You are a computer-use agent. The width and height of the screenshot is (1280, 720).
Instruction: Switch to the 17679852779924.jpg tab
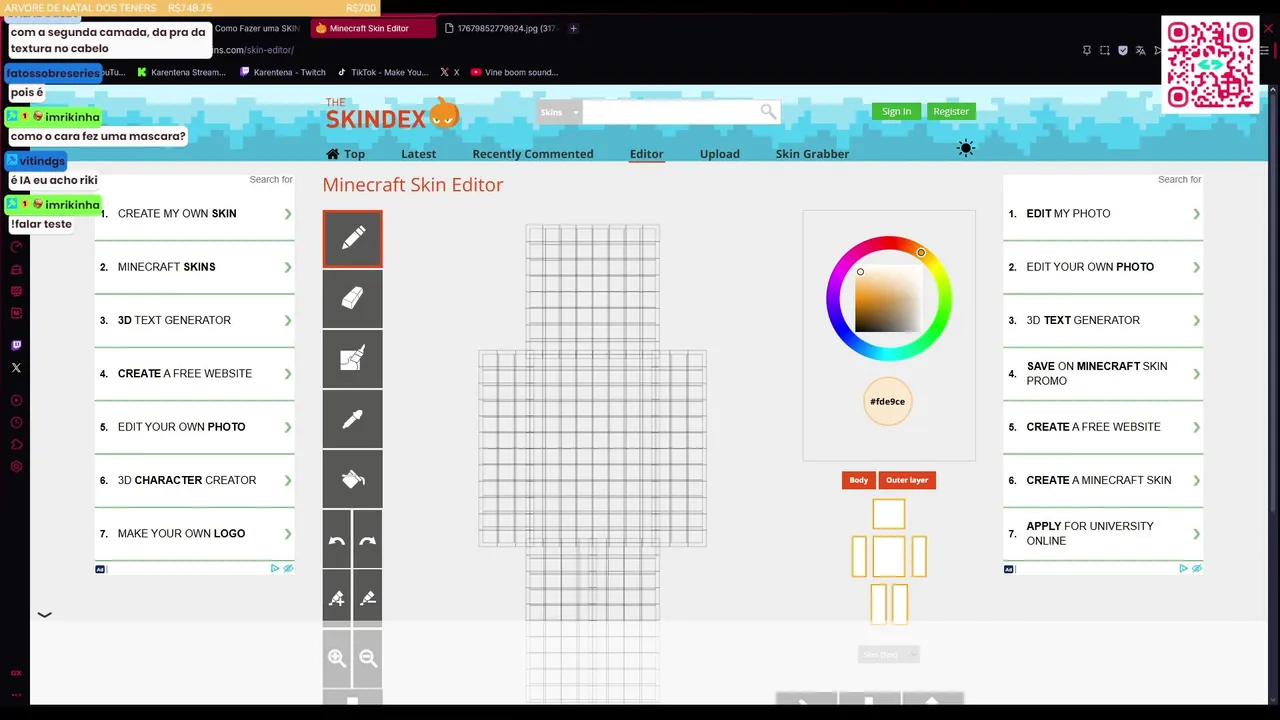500,28
